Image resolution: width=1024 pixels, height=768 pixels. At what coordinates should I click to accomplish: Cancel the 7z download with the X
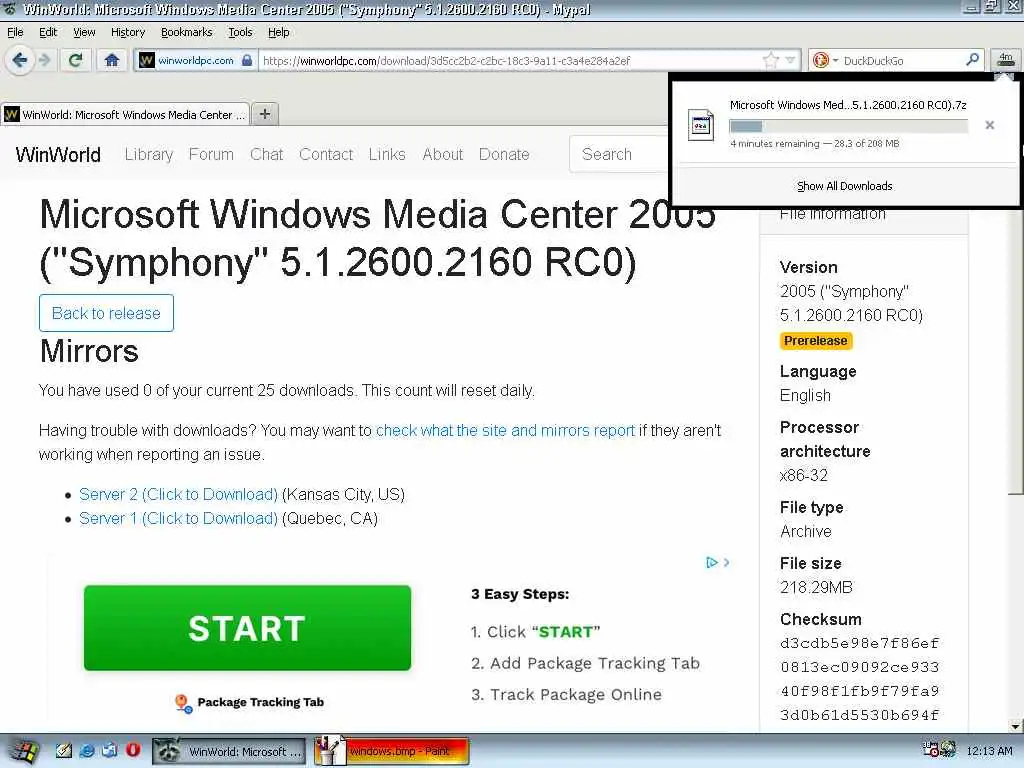click(x=989, y=125)
